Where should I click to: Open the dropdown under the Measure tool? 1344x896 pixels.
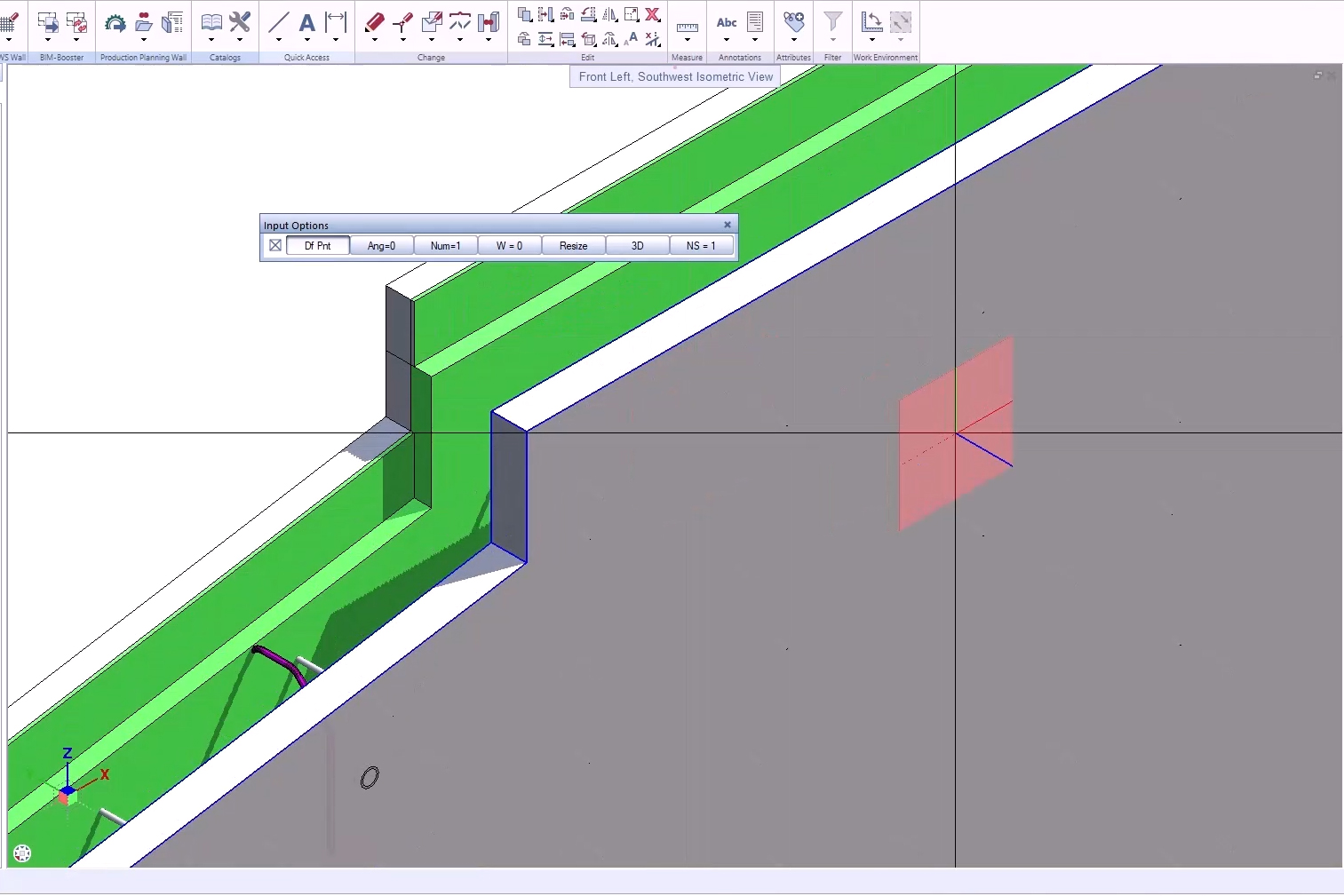[687, 42]
